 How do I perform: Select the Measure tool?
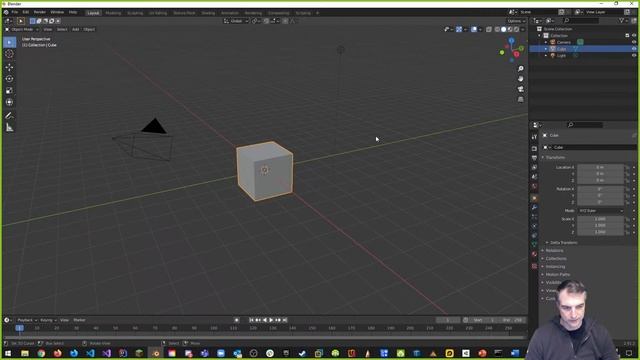9,128
